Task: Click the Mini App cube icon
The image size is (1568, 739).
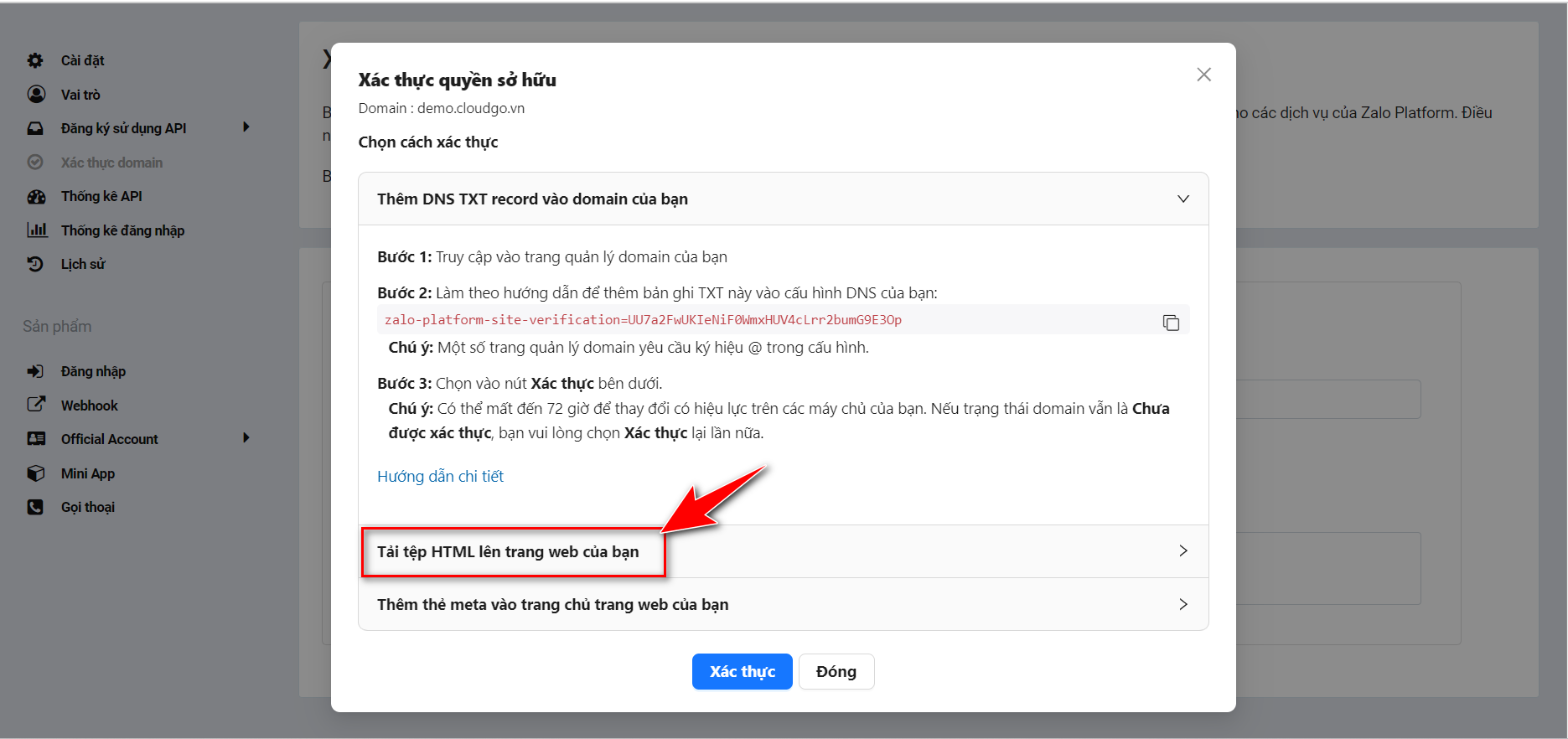Action: pos(36,473)
